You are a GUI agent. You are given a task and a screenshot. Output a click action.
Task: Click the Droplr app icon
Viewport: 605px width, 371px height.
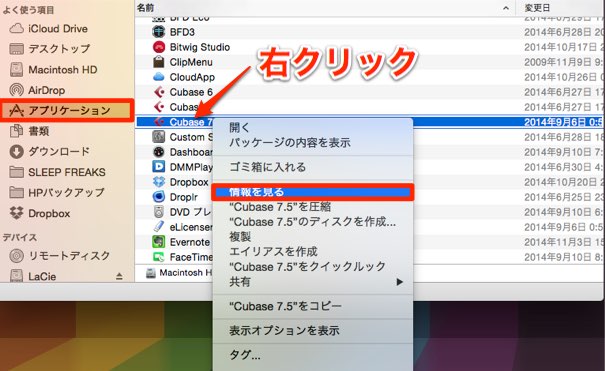(159, 197)
